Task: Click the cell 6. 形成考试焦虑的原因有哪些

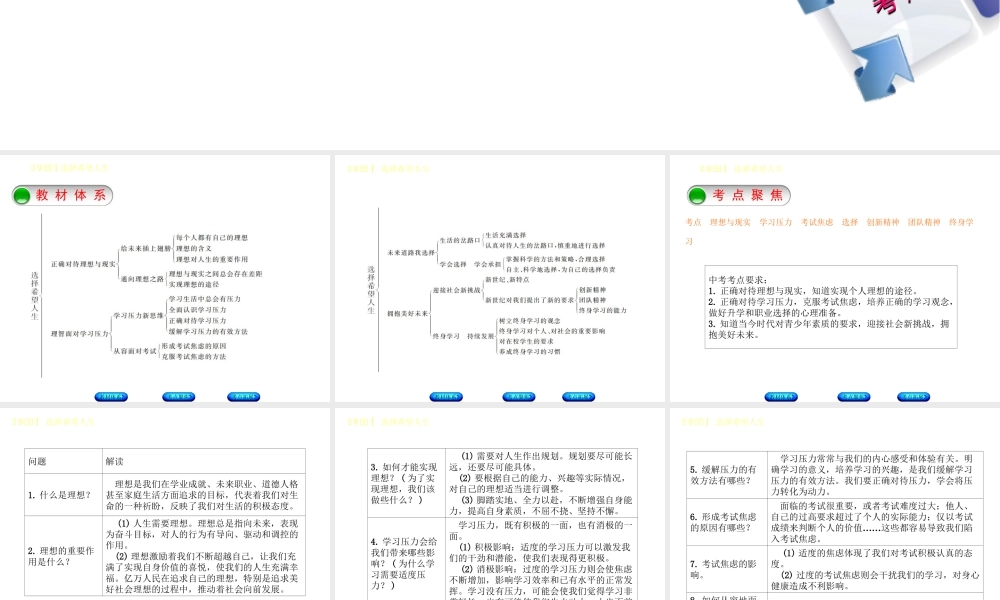Action: [x=727, y=522]
